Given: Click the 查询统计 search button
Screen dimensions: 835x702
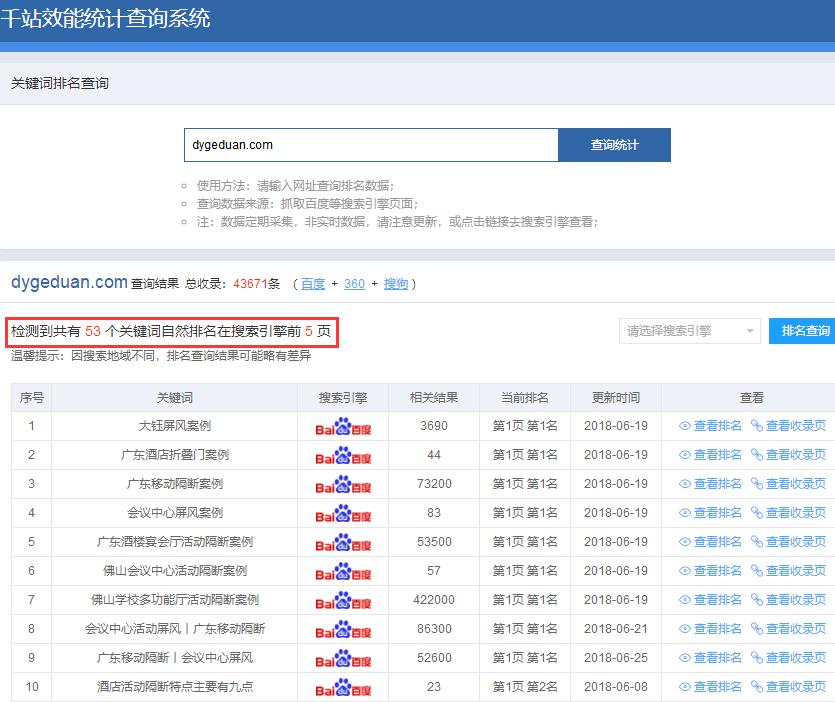Looking at the screenshot, I should pyautogui.click(x=614, y=145).
